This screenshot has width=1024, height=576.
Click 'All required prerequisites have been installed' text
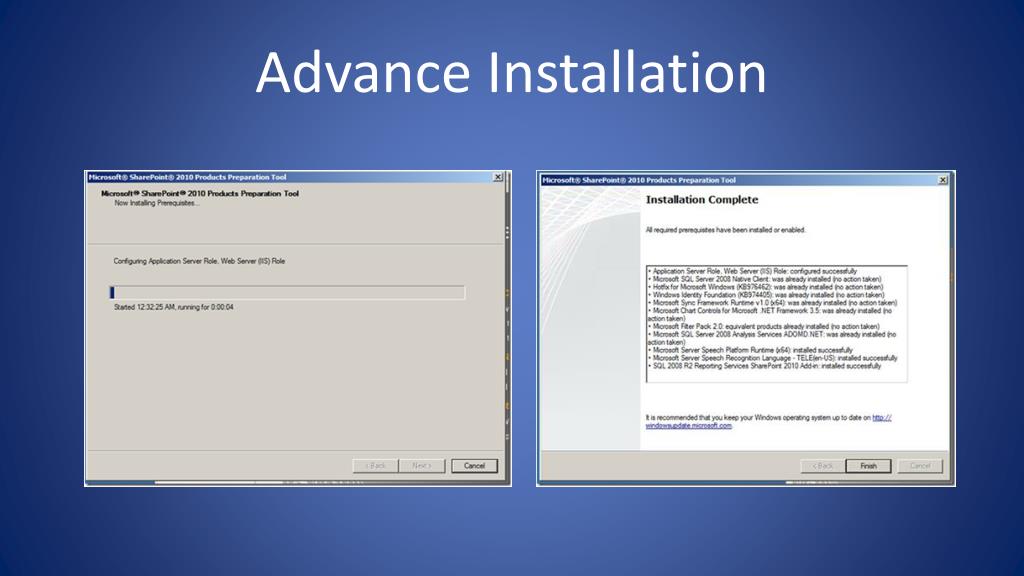click(x=726, y=230)
